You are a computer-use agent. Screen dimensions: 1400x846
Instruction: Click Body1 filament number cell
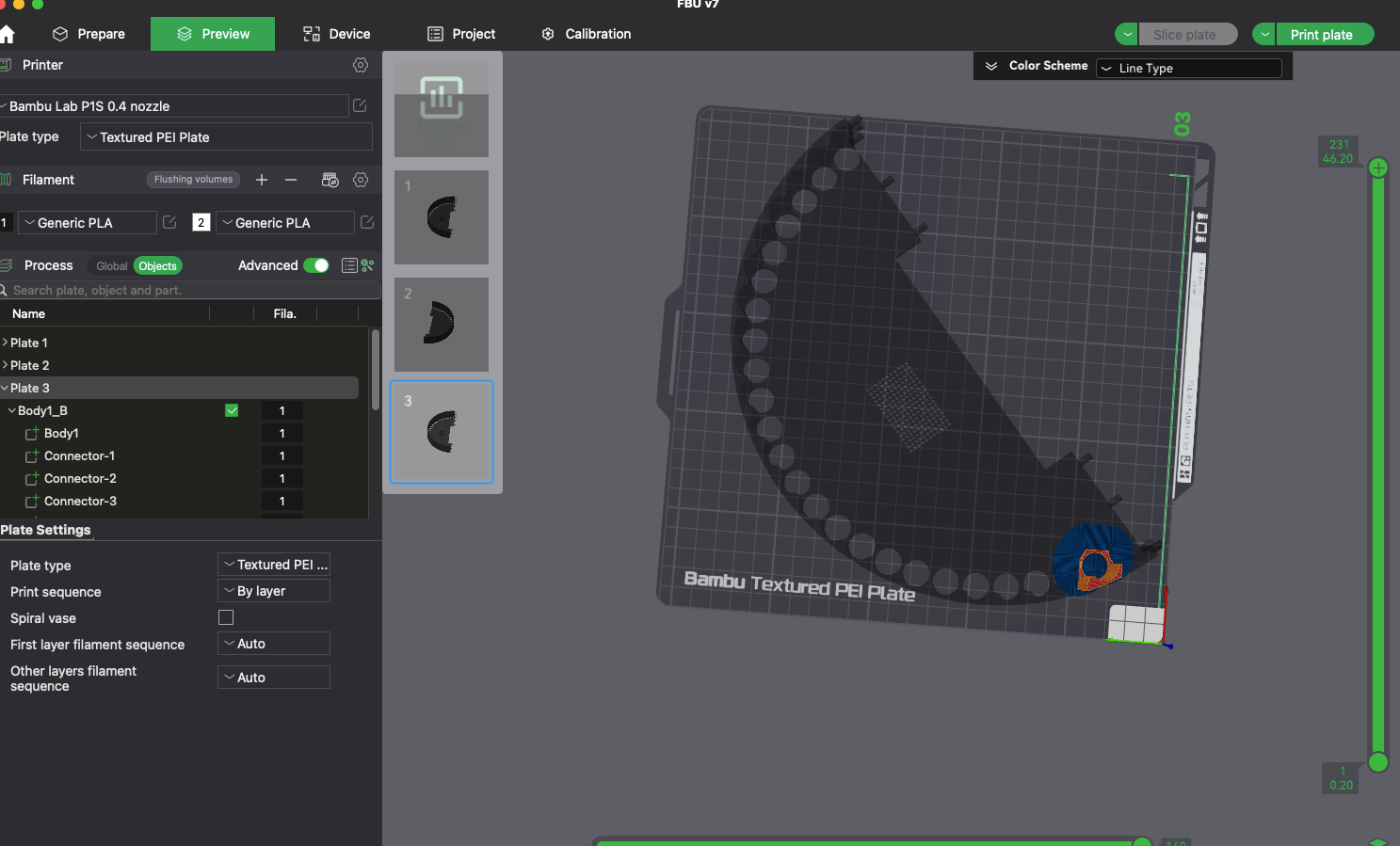282,434
